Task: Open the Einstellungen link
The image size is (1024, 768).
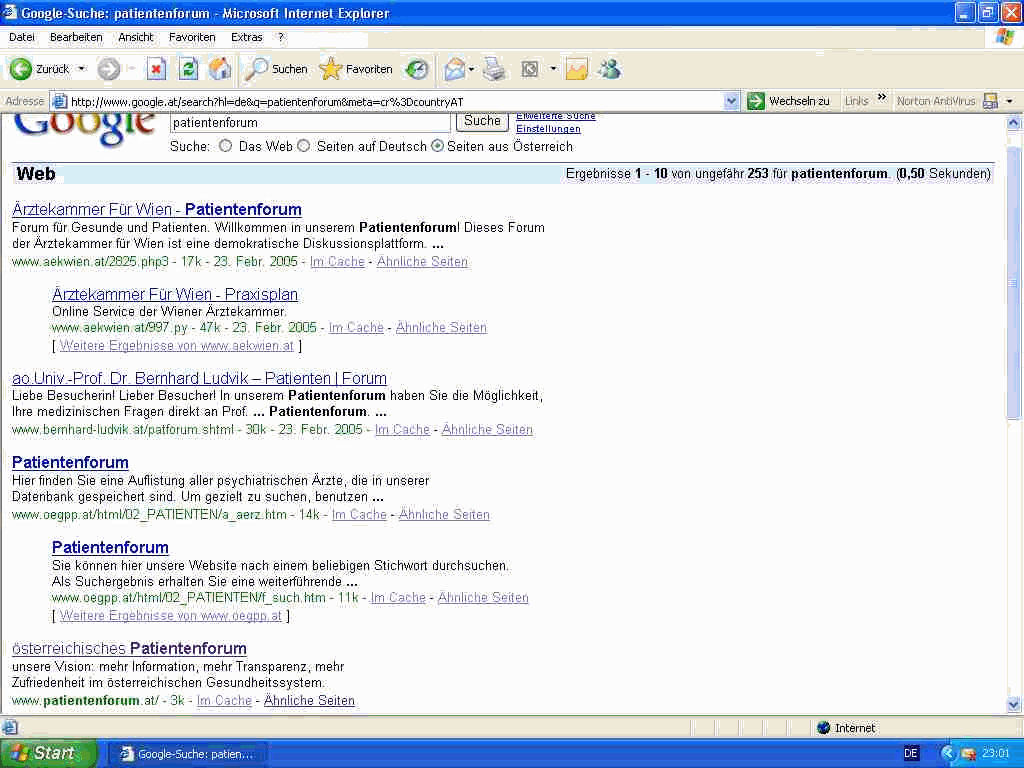Action: 548,129
